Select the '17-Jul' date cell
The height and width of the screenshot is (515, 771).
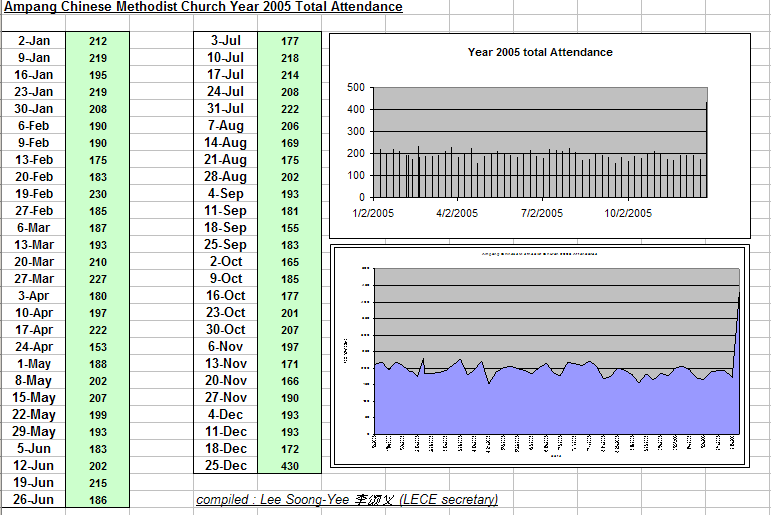pyautogui.click(x=226, y=75)
